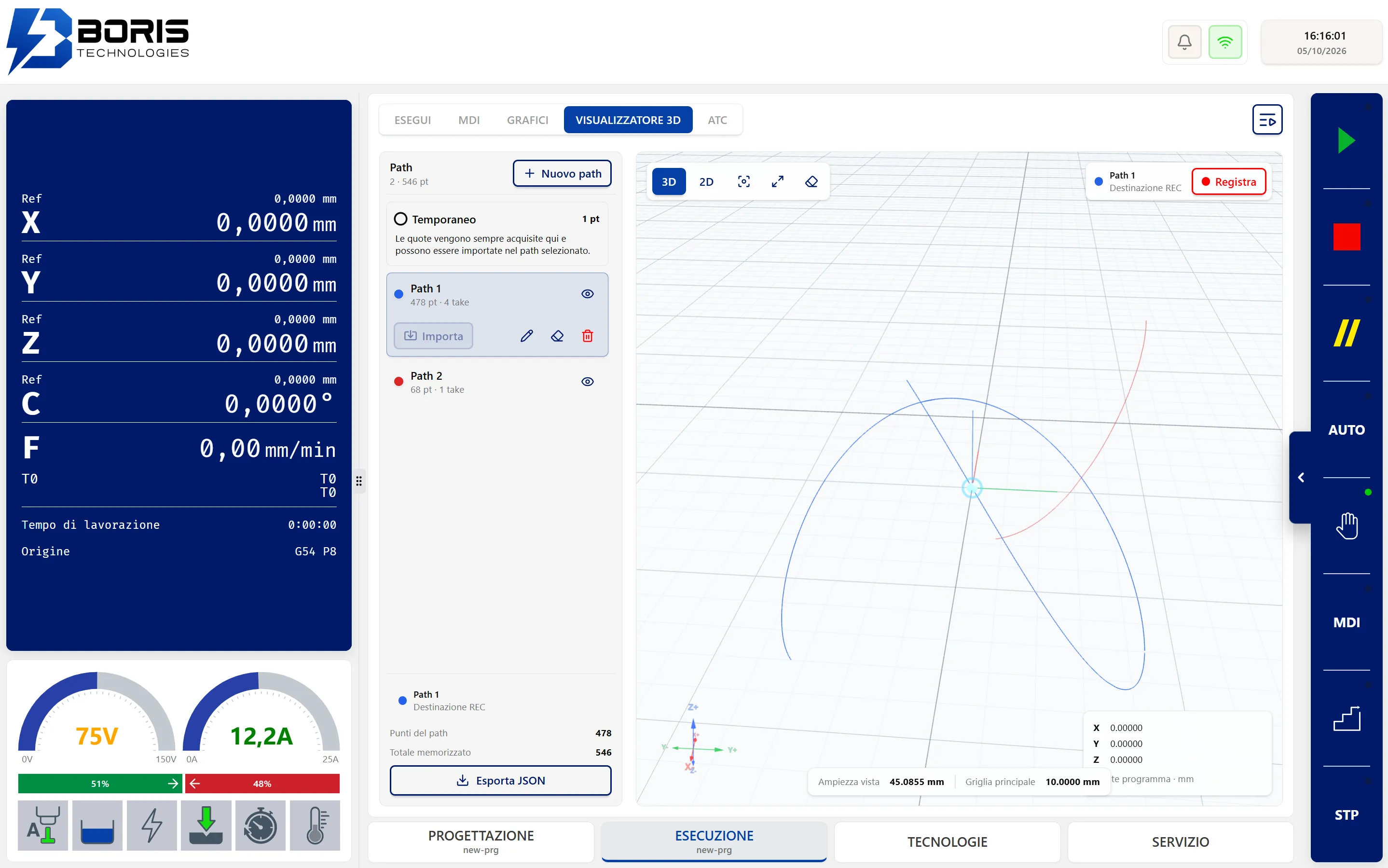Expand 3D viewer to fullscreen
The height and width of the screenshot is (868, 1388).
(777, 182)
